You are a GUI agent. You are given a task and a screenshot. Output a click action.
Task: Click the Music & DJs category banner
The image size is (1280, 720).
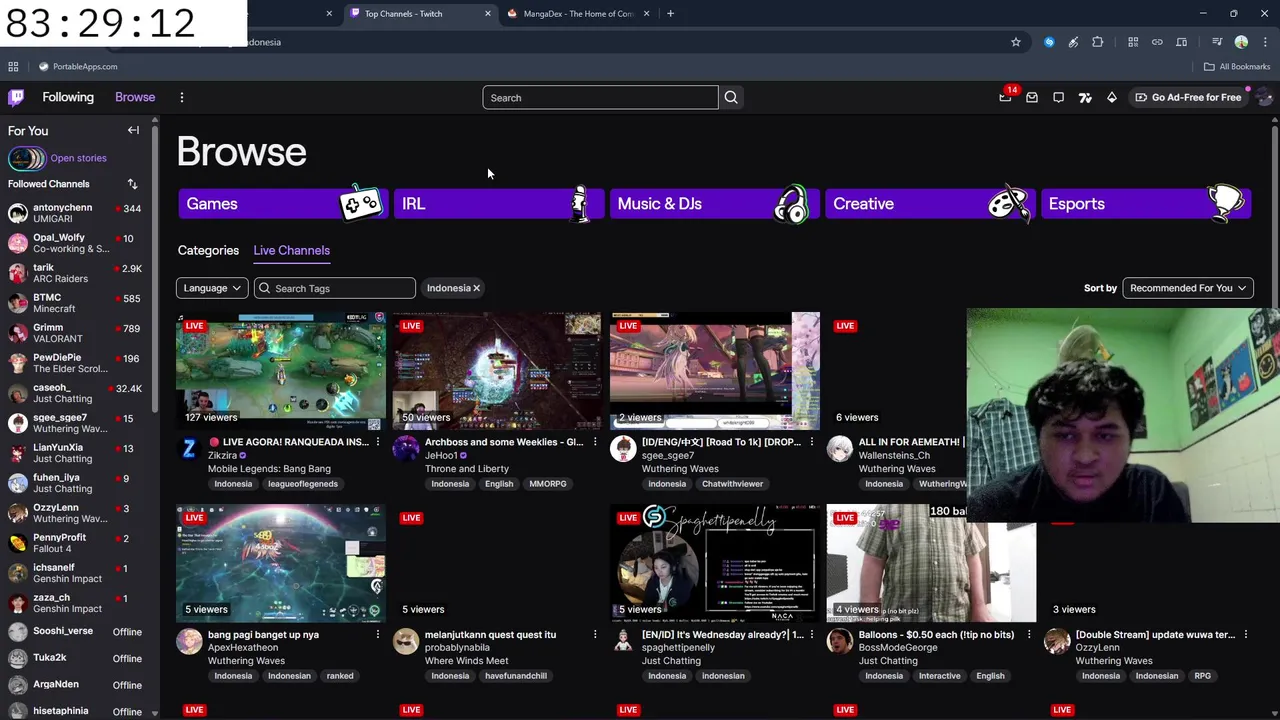pyautogui.click(x=714, y=204)
